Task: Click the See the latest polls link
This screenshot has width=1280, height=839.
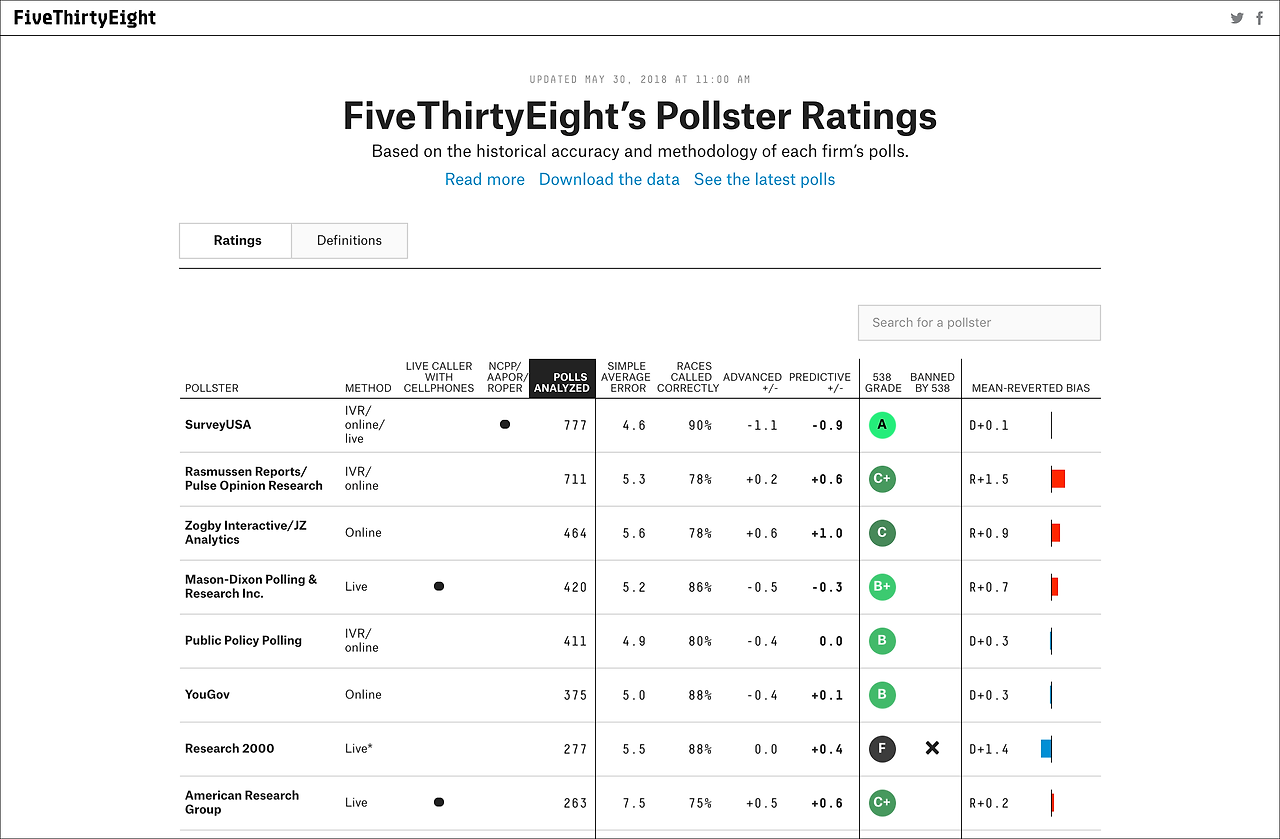Action: [764, 179]
